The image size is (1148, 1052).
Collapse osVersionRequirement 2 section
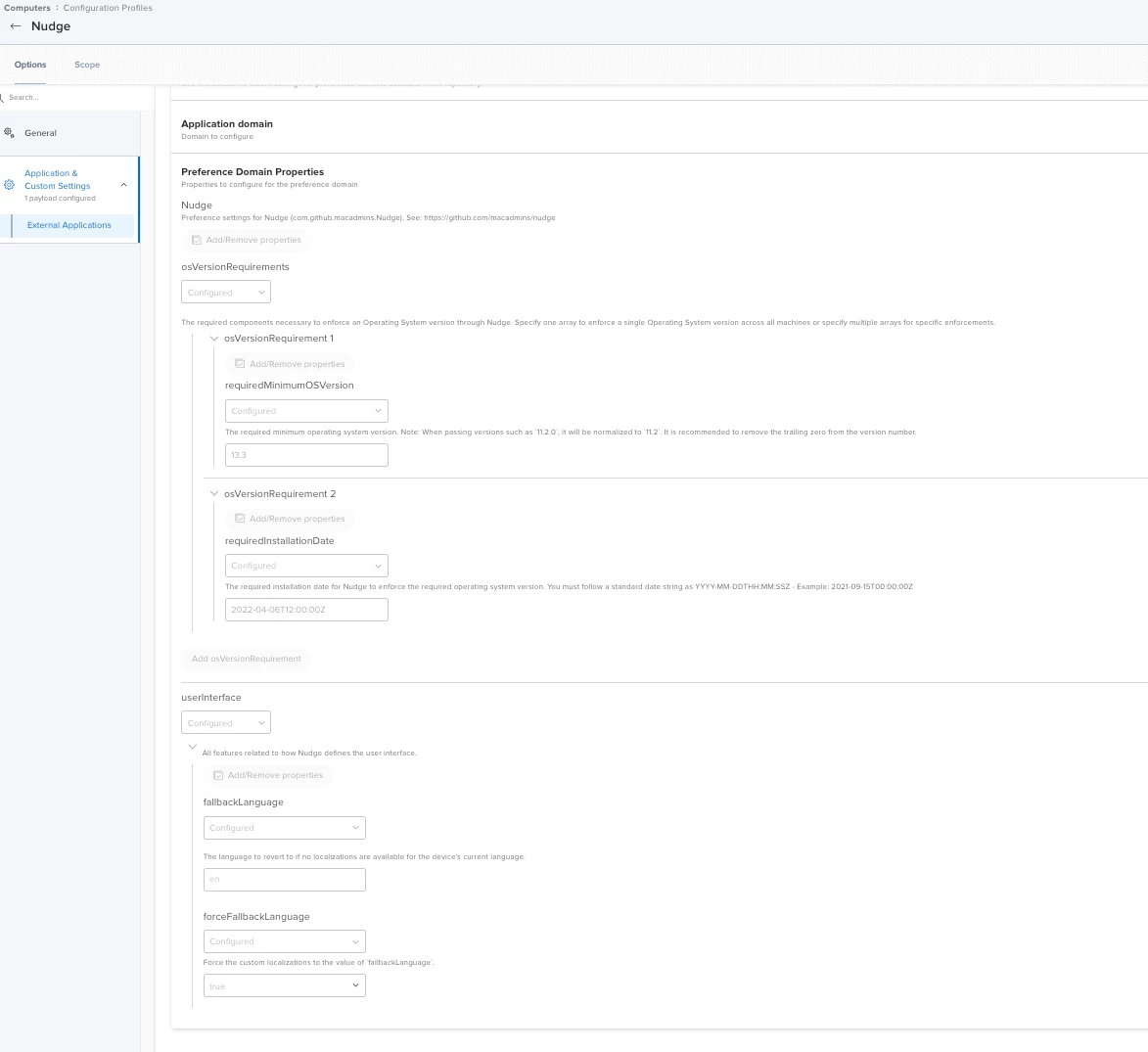pos(213,493)
